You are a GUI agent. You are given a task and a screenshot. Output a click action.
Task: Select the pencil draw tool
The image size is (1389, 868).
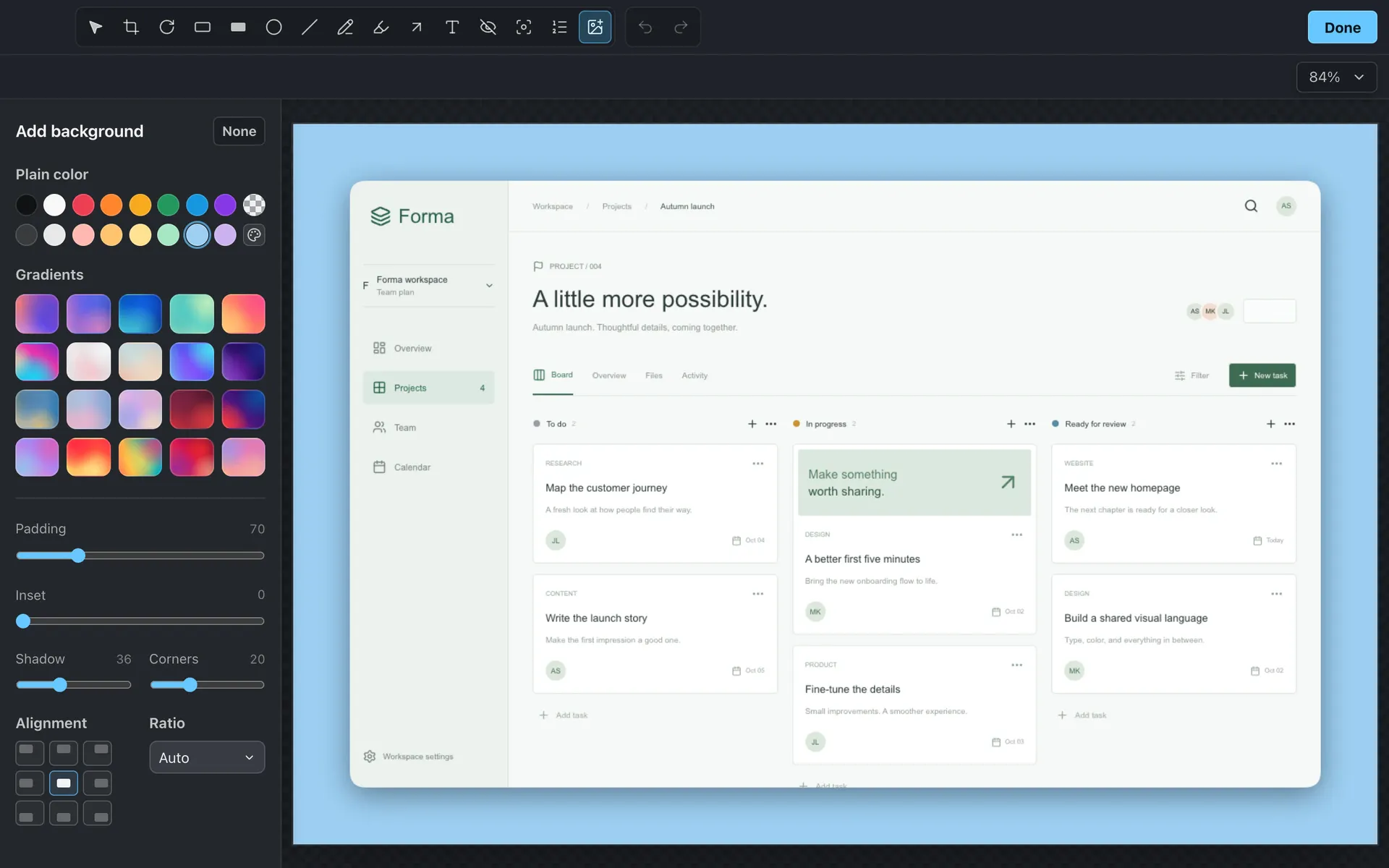click(345, 27)
